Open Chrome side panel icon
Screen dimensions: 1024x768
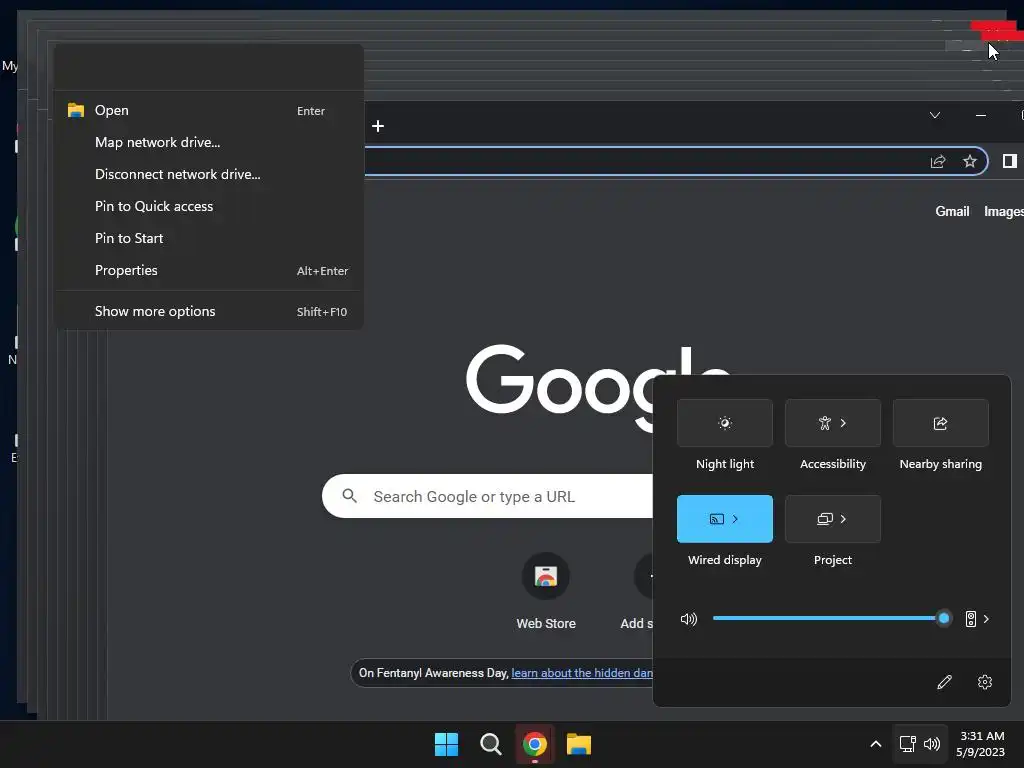[x=1010, y=161]
